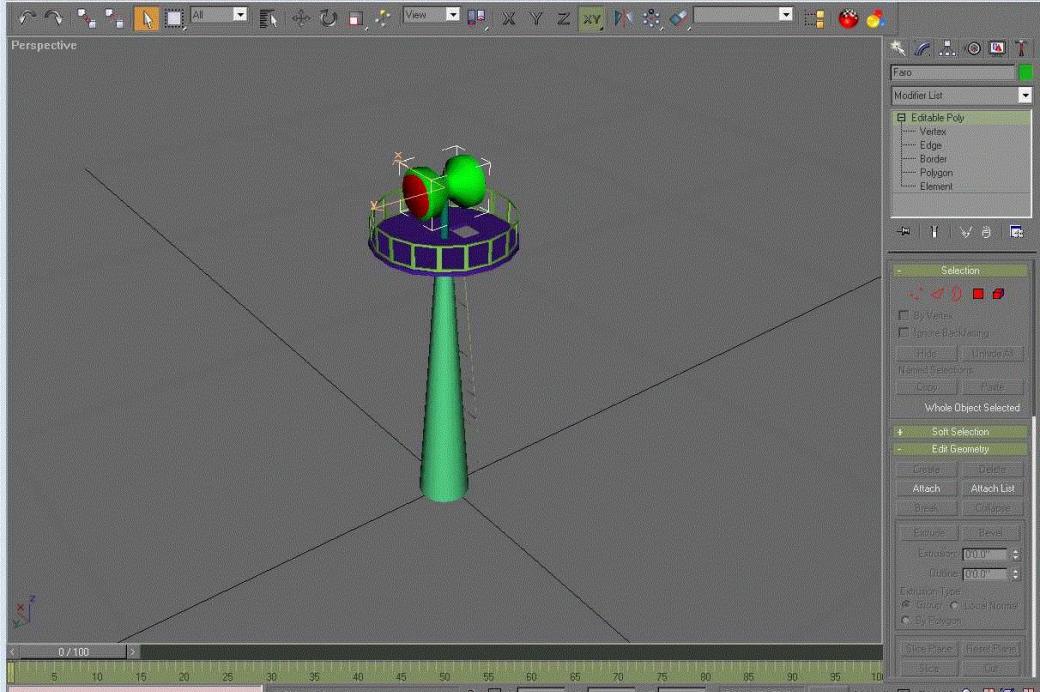Choose the Select Object arrow tool
Viewport: 1040px width, 692px height.
[x=146, y=19]
